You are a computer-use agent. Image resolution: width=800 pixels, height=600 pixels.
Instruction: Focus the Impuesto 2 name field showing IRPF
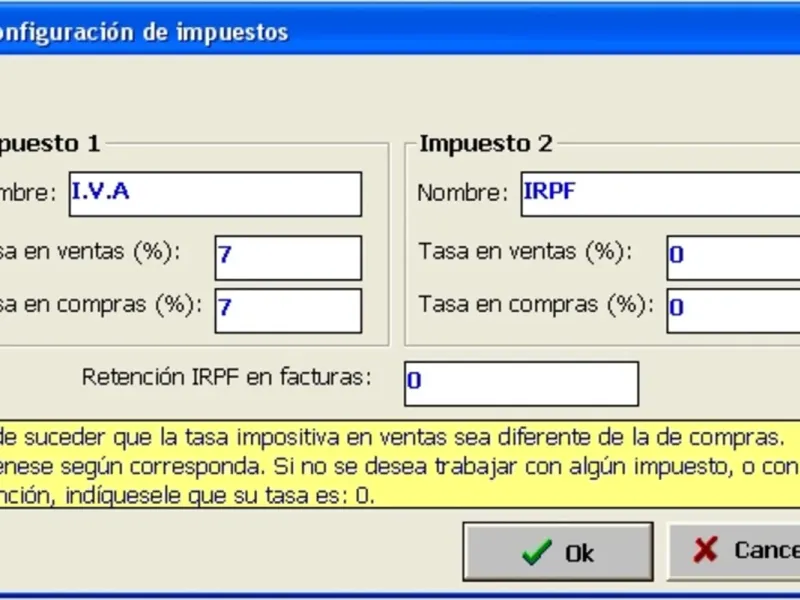click(x=660, y=194)
